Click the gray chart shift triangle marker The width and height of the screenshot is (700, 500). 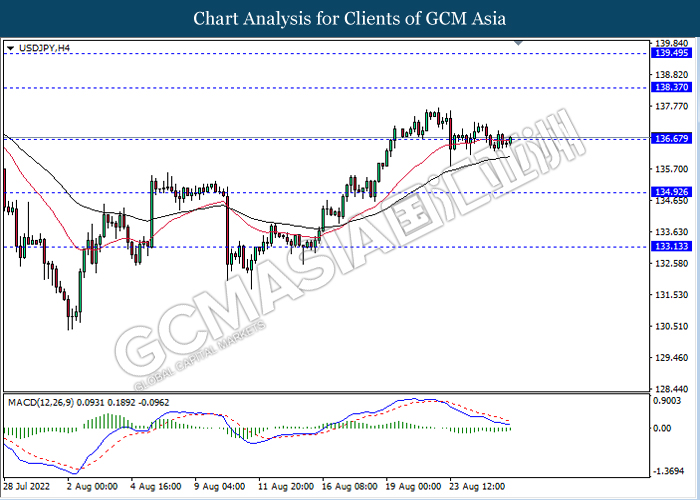[x=518, y=43]
